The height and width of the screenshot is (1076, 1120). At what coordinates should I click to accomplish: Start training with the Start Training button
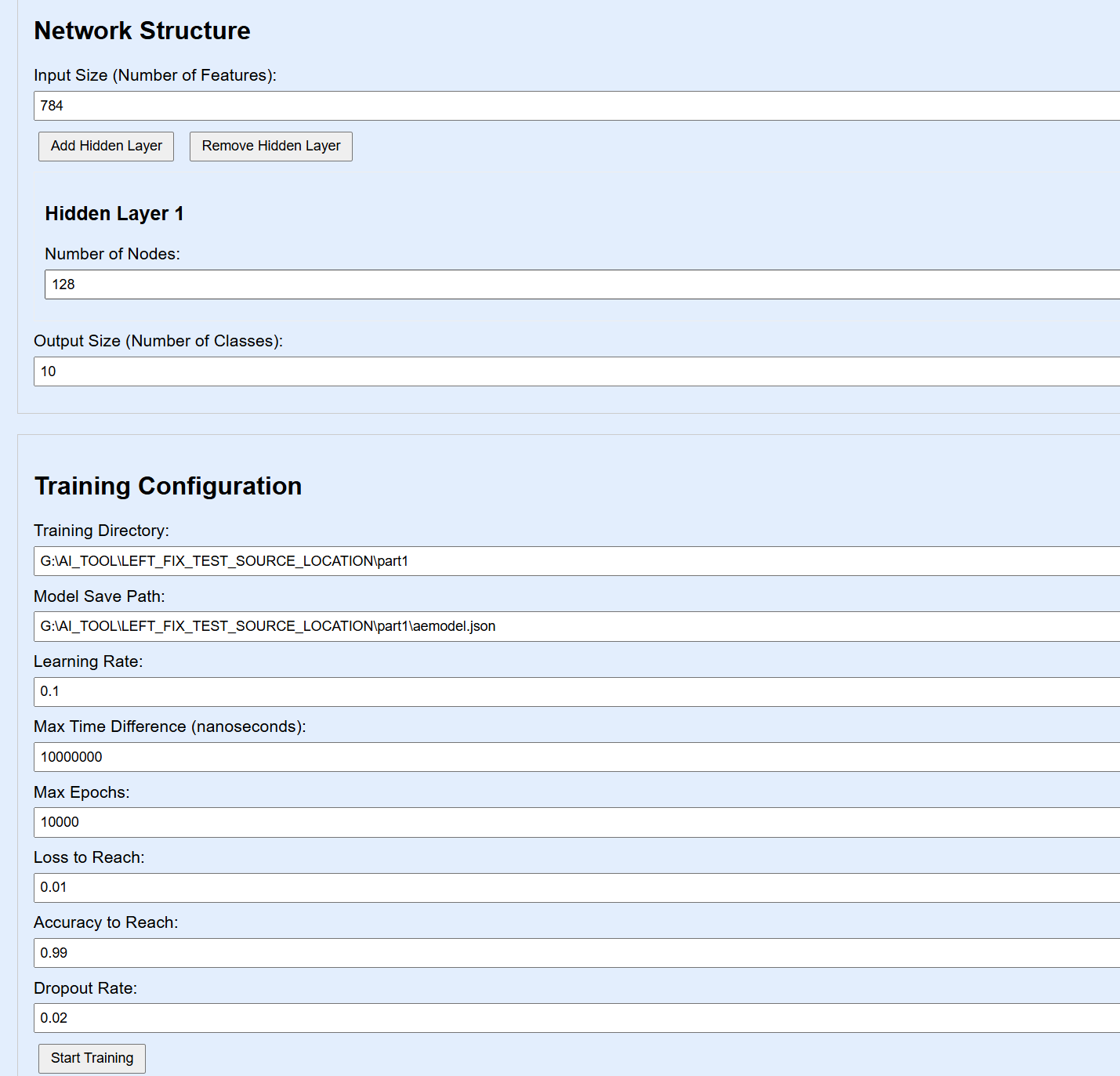click(92, 1059)
